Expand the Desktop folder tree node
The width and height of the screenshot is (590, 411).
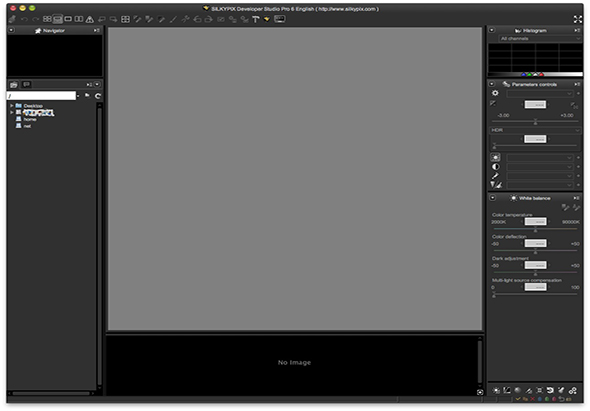tap(12, 106)
